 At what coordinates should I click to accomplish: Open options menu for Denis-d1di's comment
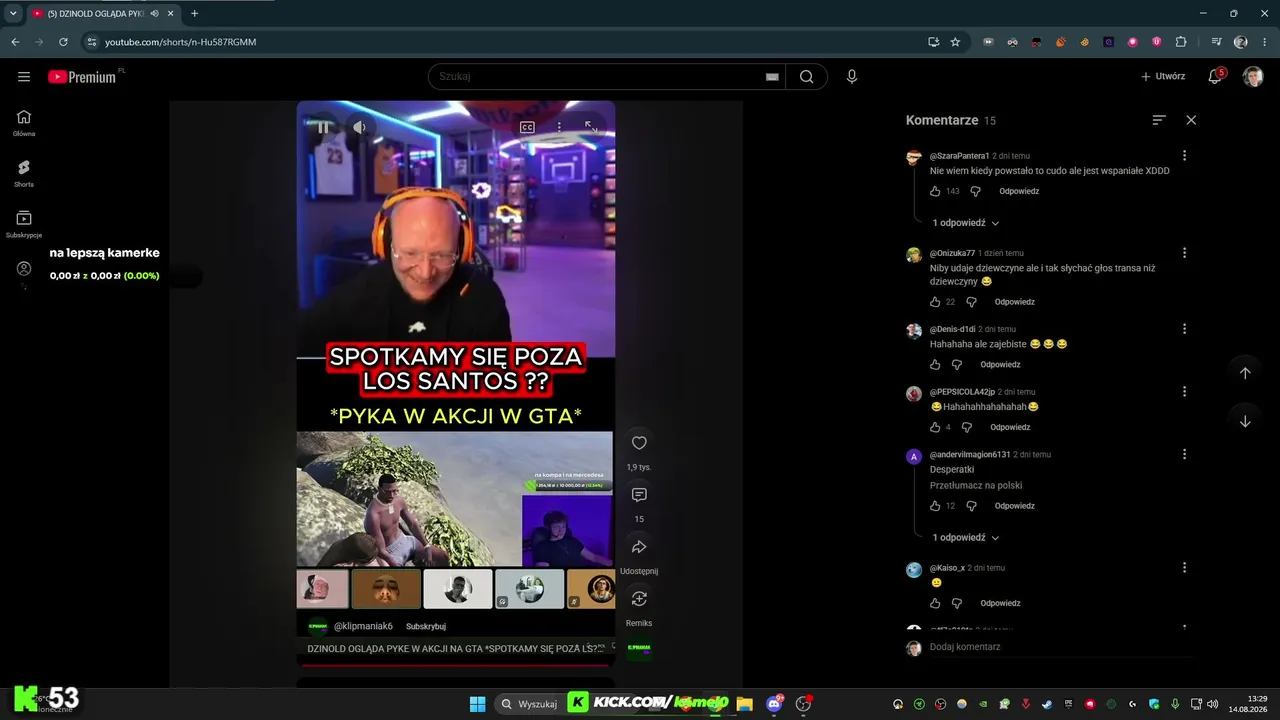tap(1184, 329)
